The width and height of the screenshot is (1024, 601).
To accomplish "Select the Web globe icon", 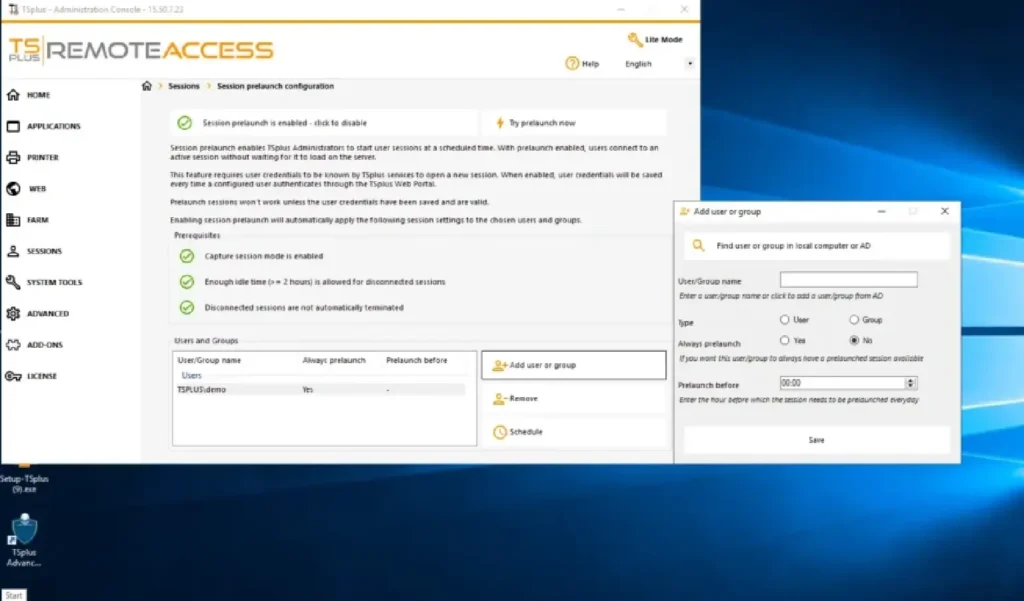I will 13,189.
